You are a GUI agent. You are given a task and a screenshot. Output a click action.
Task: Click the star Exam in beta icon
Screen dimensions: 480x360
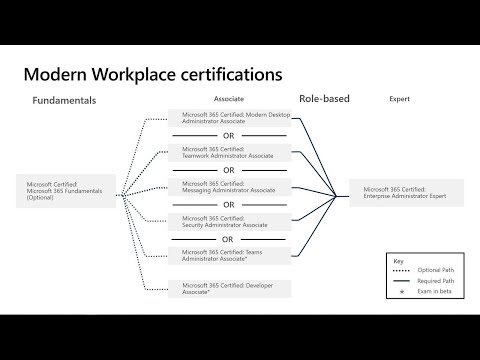[x=402, y=292]
